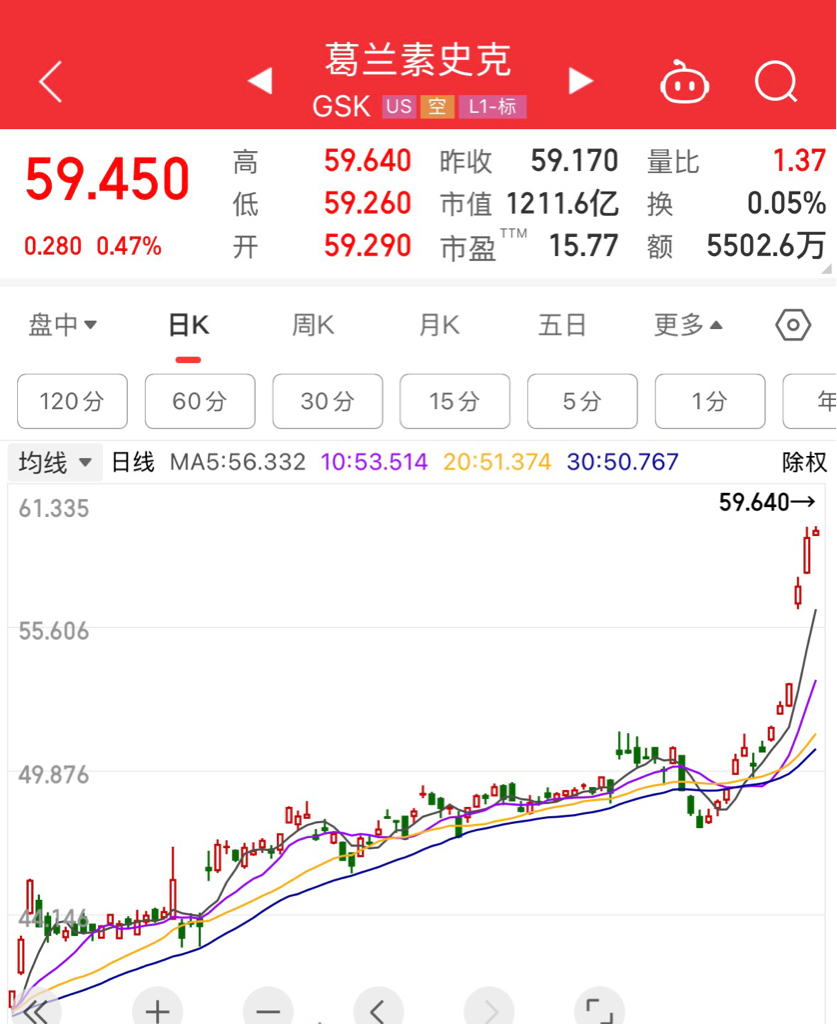
Task: Tap the blue 30:50.767 MA value
Action: click(623, 462)
